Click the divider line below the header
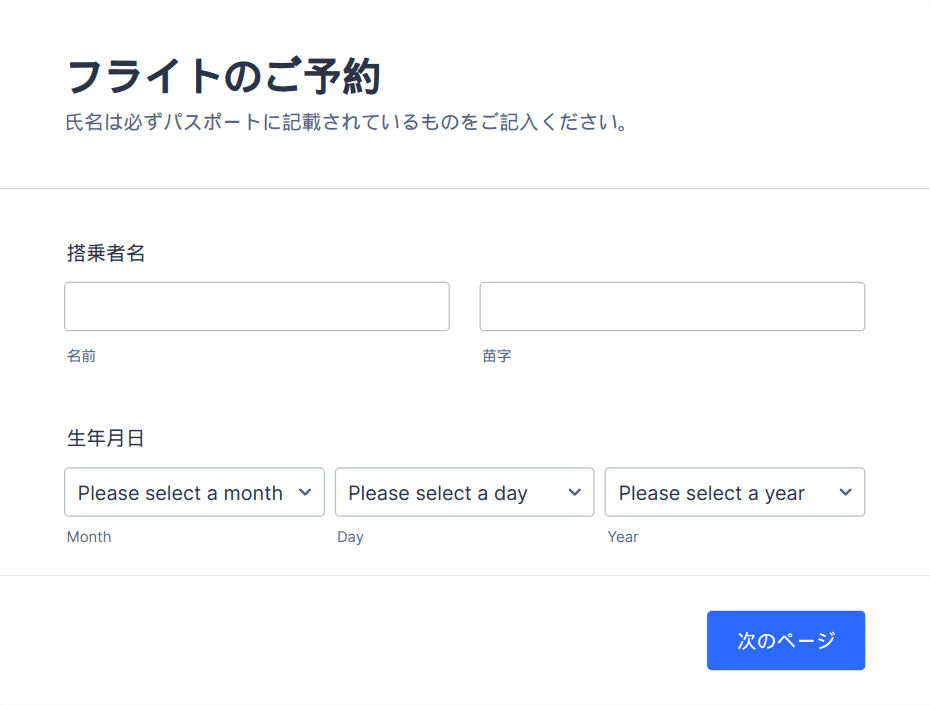The width and height of the screenshot is (930, 705). [x=465, y=189]
